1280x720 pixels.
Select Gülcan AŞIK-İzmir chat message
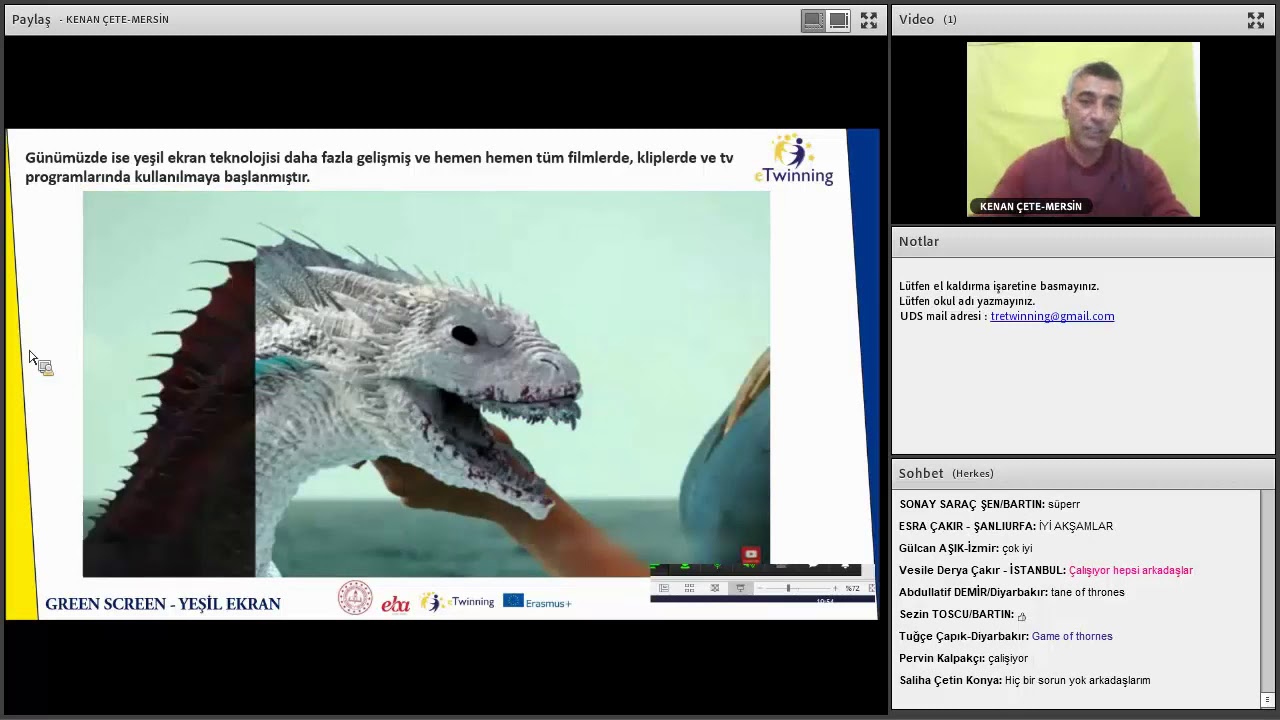(965, 548)
